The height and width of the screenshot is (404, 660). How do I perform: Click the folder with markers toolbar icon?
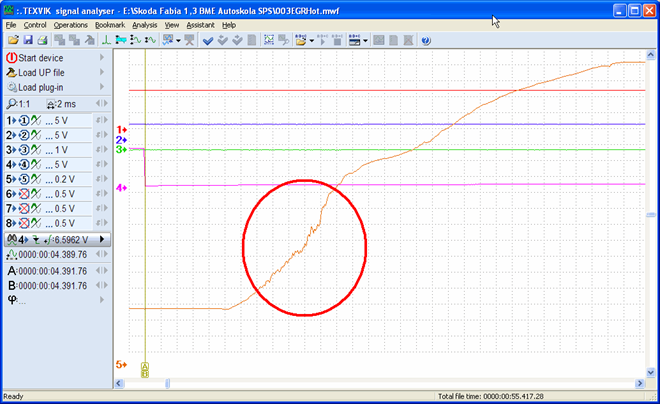coord(301,40)
